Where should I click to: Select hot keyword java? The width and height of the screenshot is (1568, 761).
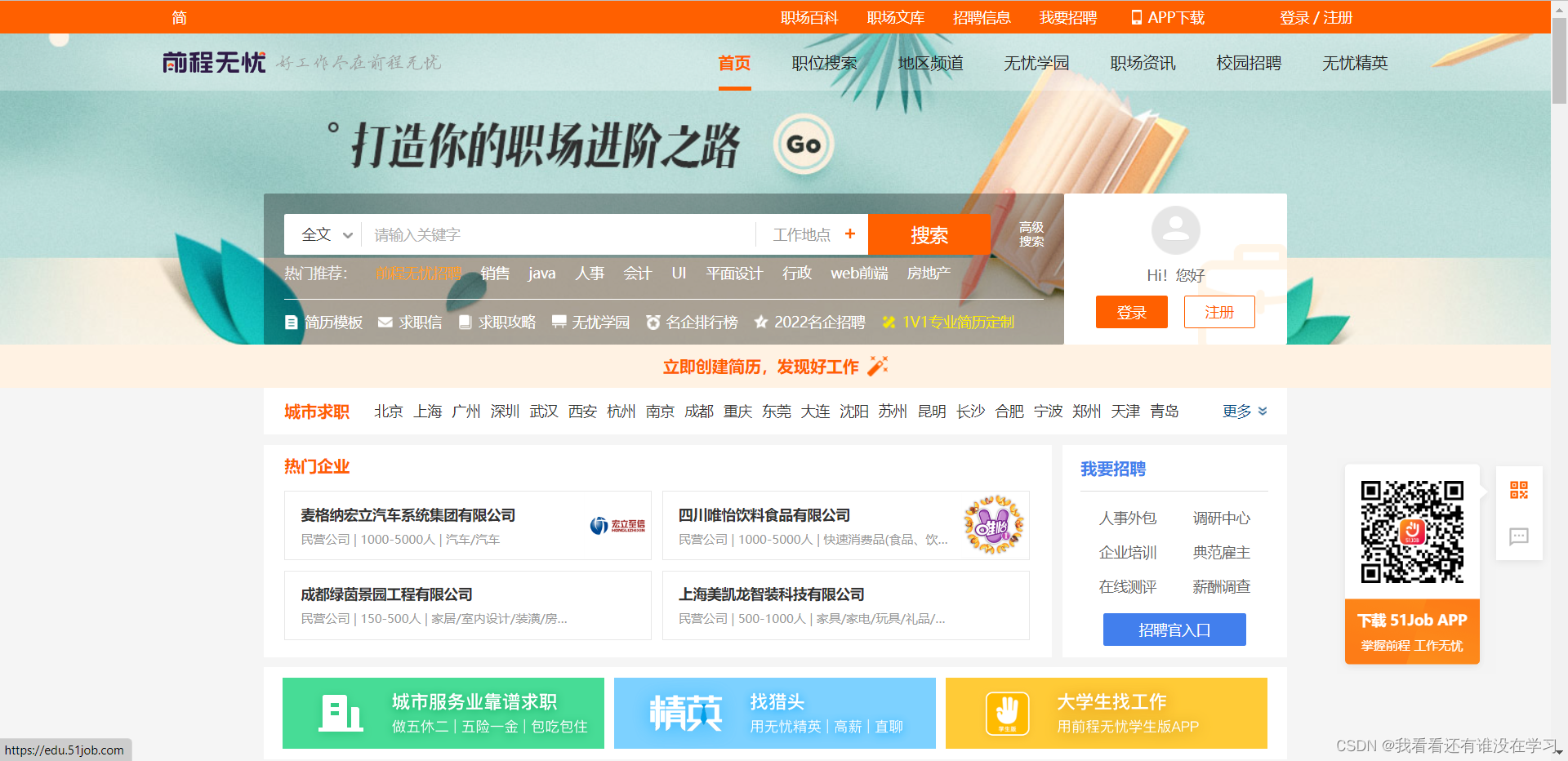pyautogui.click(x=541, y=273)
